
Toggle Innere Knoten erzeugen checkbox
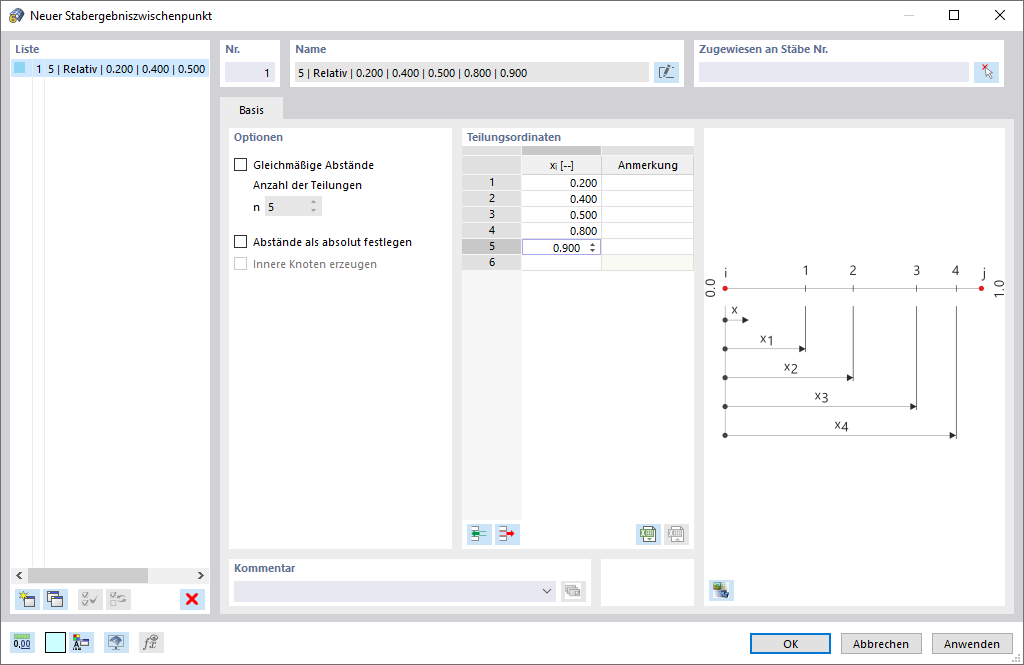[x=240, y=264]
